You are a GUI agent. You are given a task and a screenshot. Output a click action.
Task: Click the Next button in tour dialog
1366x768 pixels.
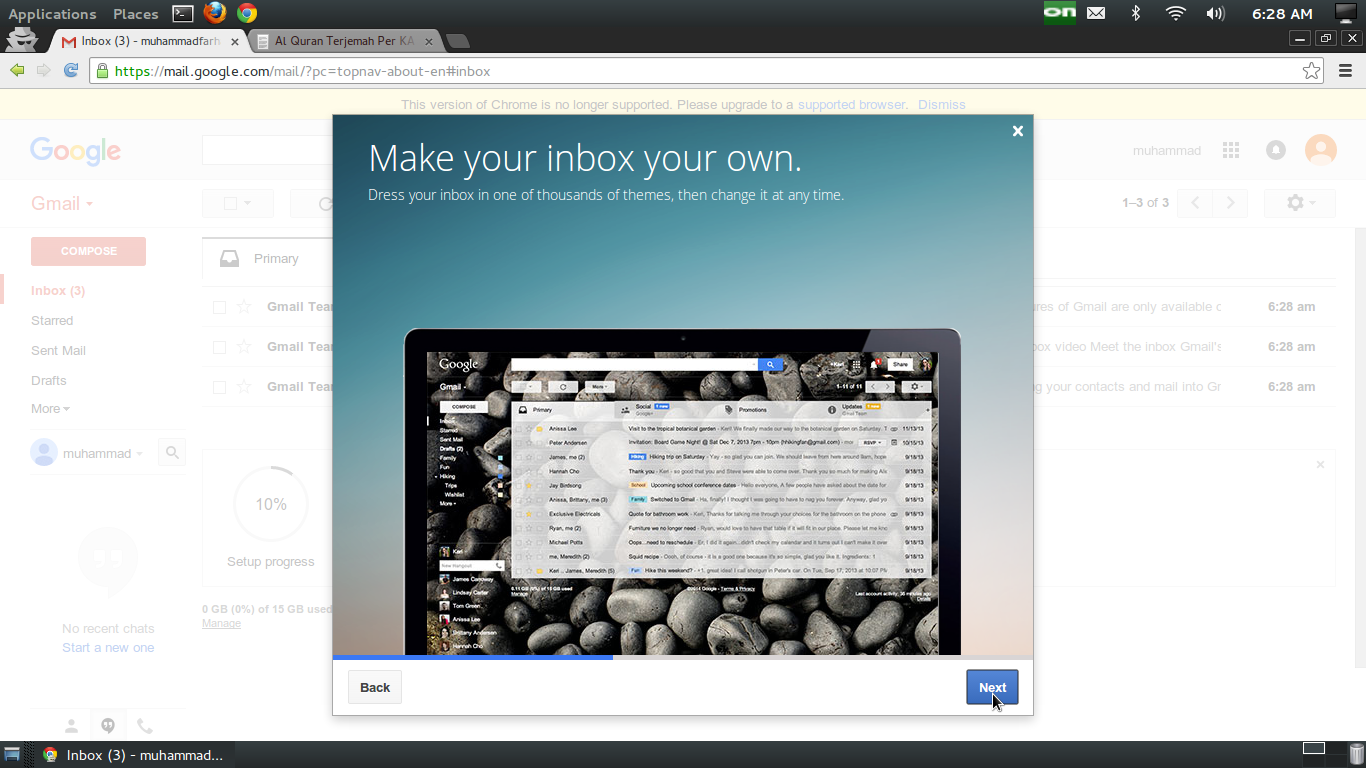(x=992, y=687)
